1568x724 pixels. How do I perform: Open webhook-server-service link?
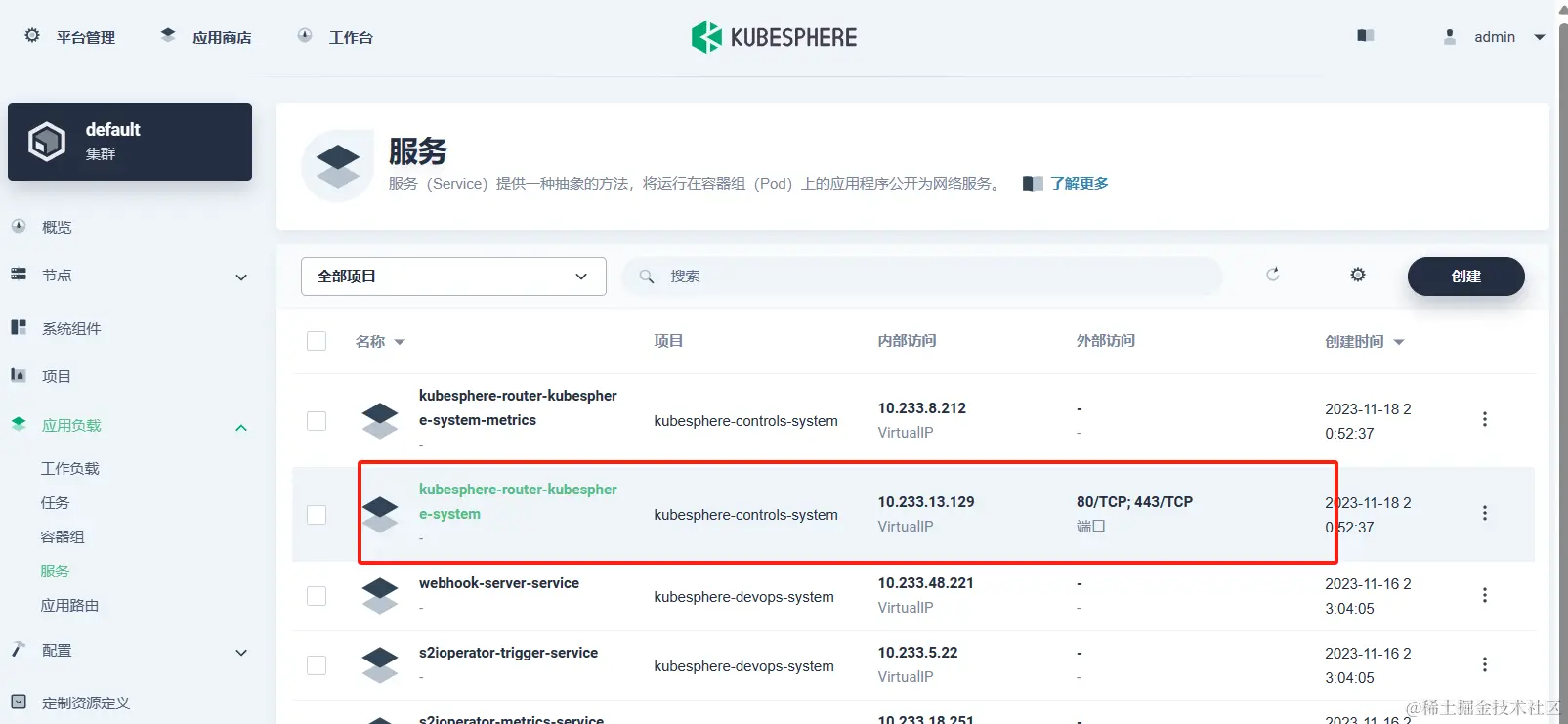pyautogui.click(x=499, y=583)
